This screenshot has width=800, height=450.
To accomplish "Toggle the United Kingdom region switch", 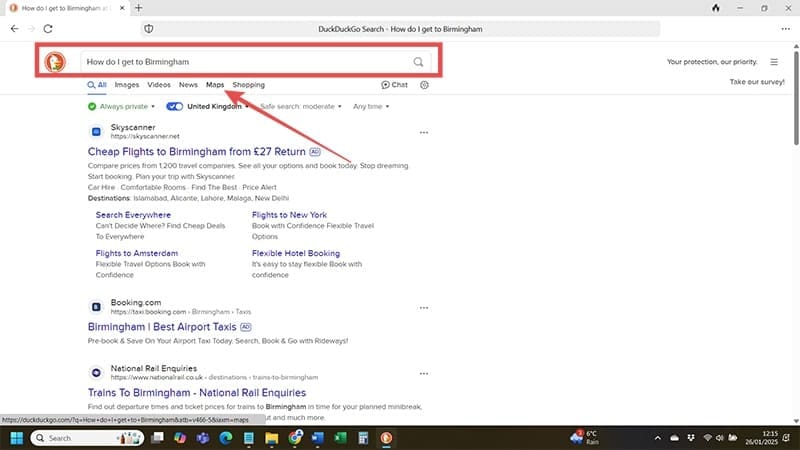I will pyautogui.click(x=175, y=106).
